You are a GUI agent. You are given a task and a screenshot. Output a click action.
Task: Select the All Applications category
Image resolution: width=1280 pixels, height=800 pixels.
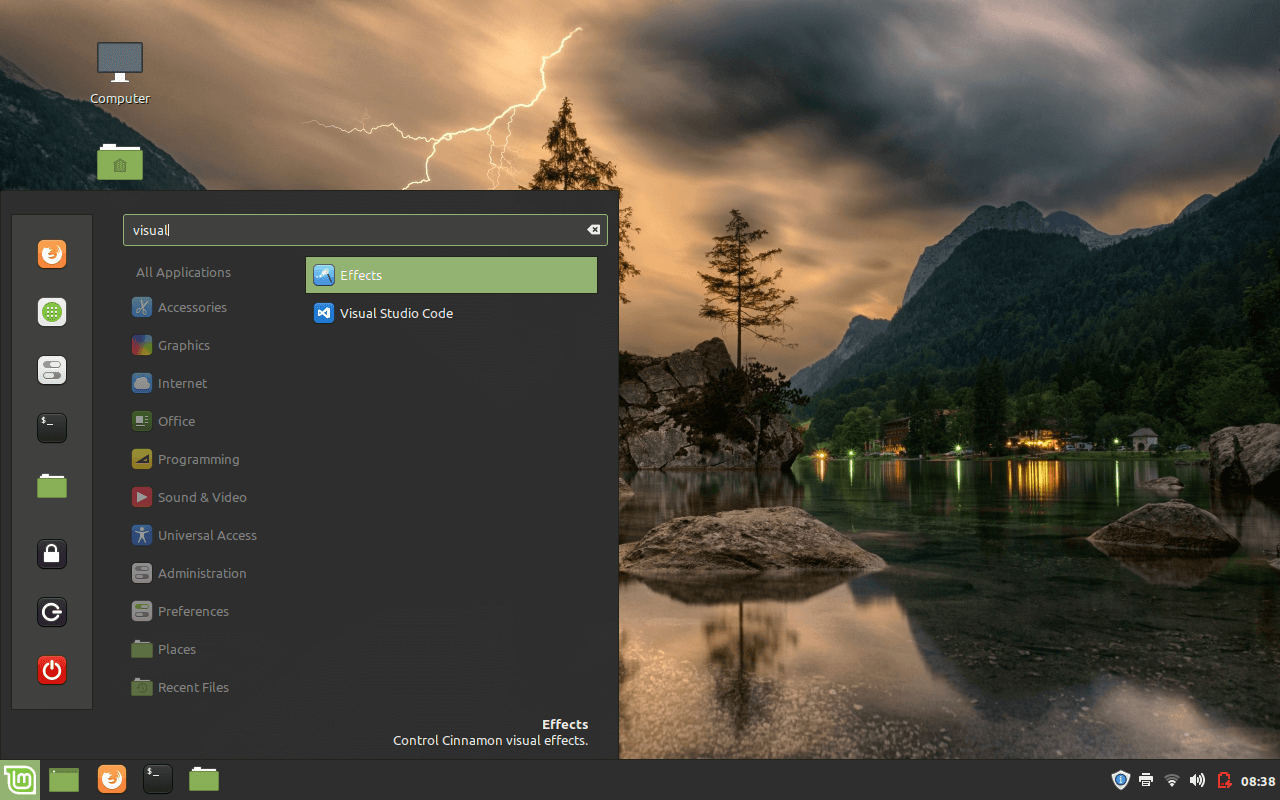pos(183,272)
